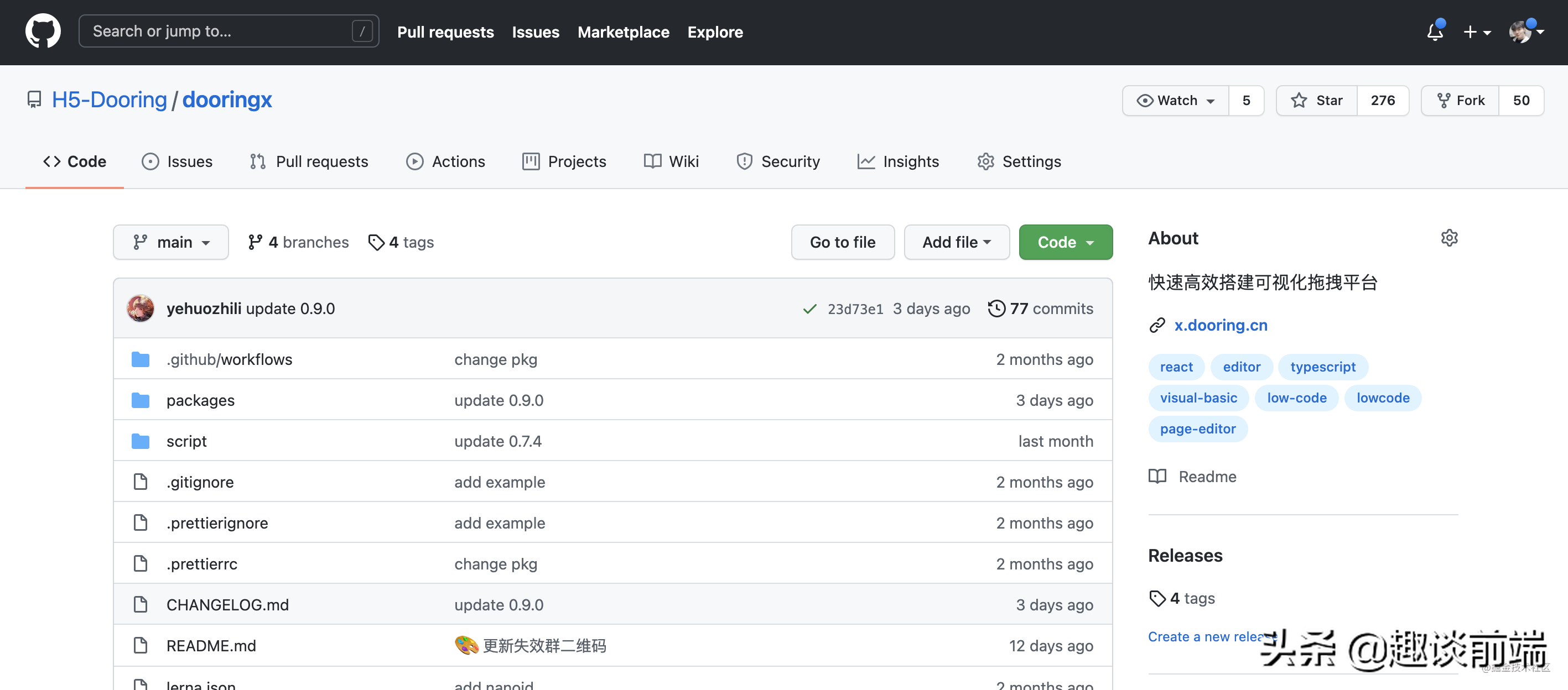1568x690 pixels.
Task: Switch to the Issues tab
Action: [x=177, y=161]
